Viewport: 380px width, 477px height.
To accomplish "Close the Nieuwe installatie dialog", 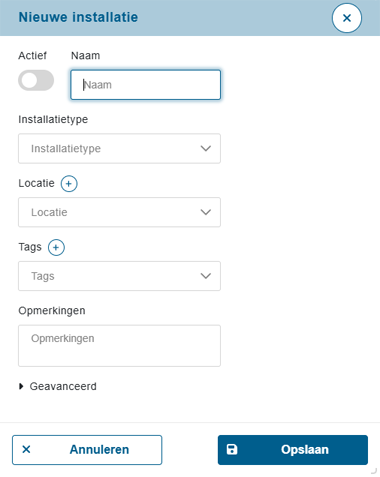I will click(347, 18).
